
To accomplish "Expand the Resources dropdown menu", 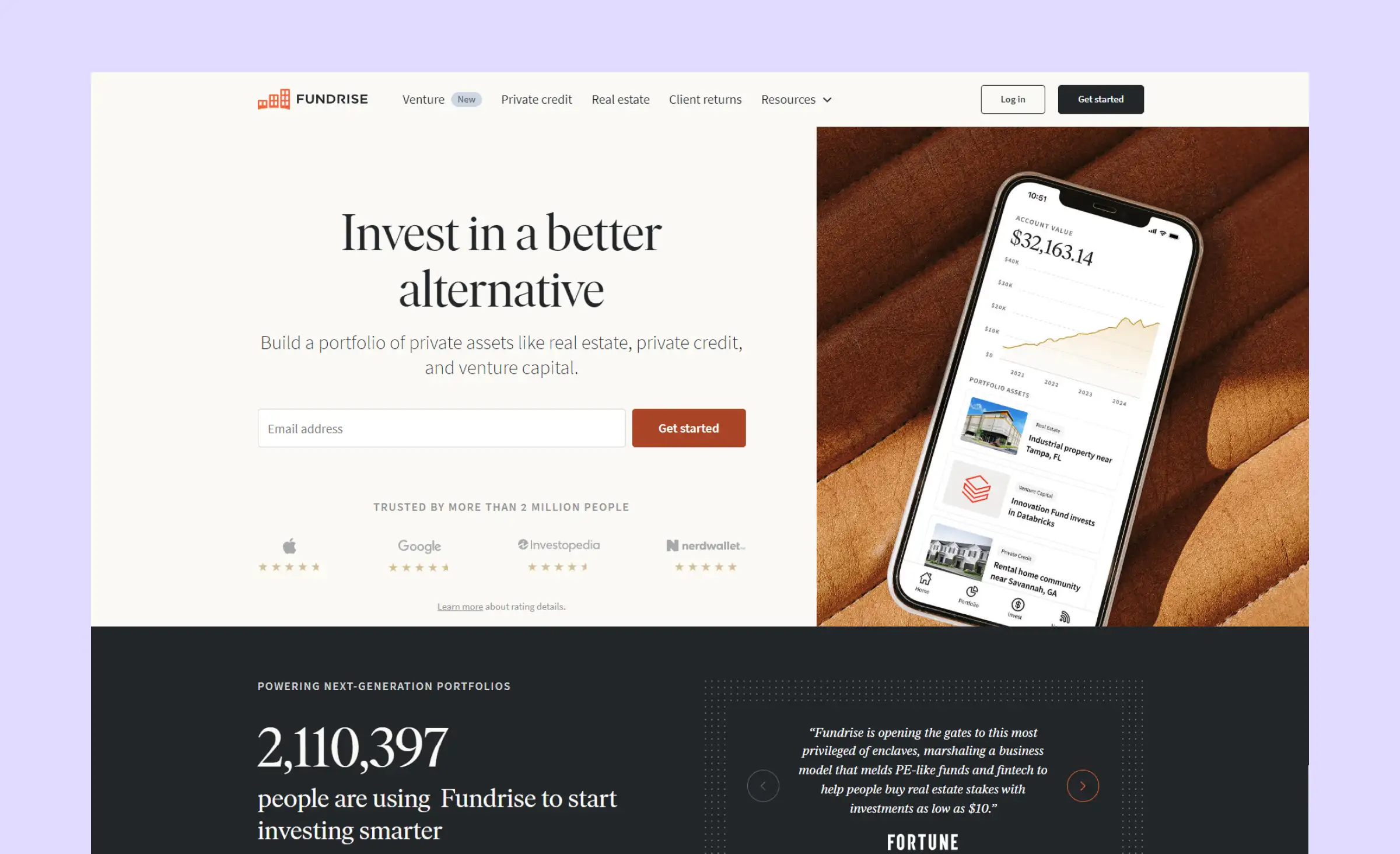I will tap(796, 99).
